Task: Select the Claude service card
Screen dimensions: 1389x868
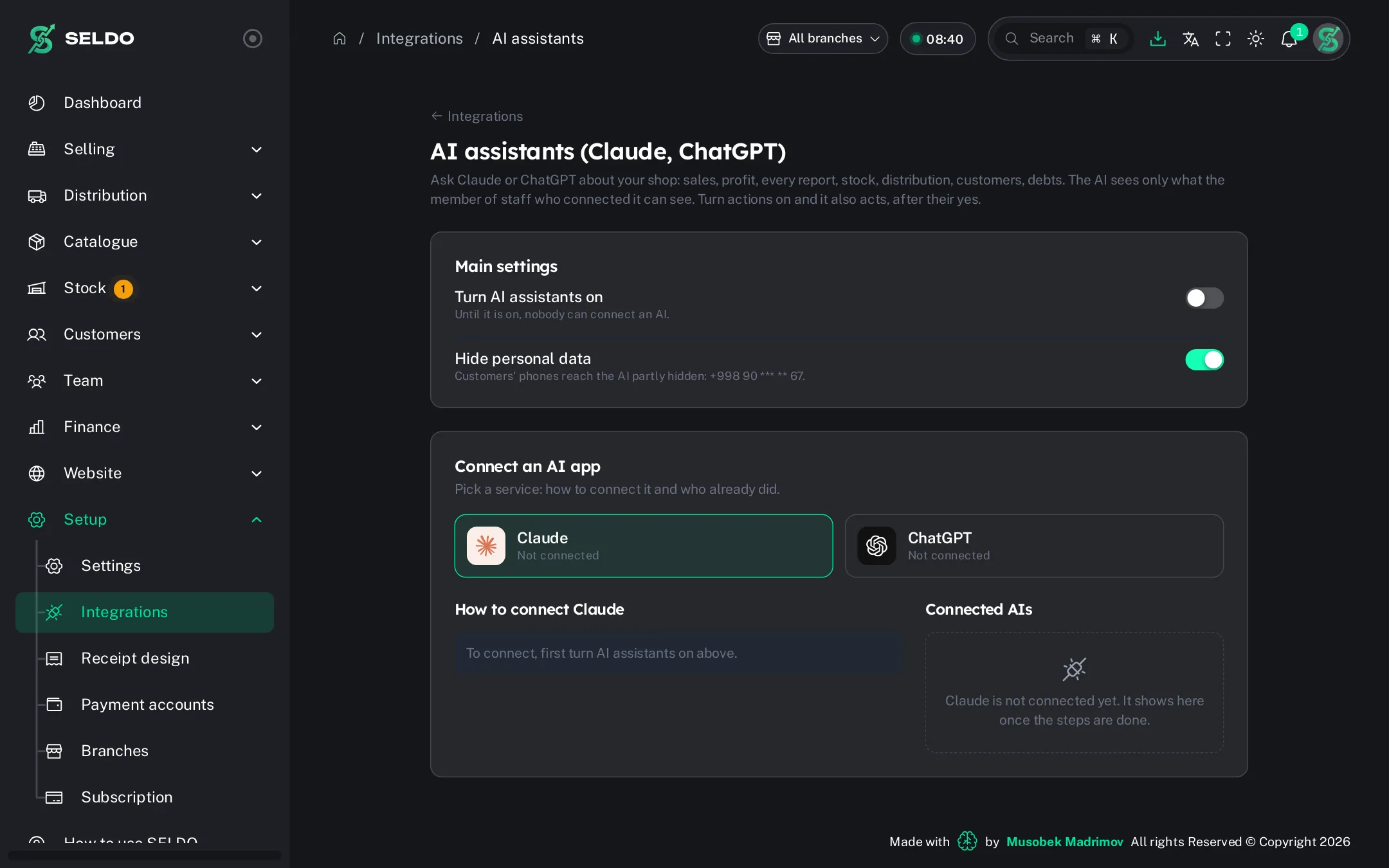Action: 644,546
